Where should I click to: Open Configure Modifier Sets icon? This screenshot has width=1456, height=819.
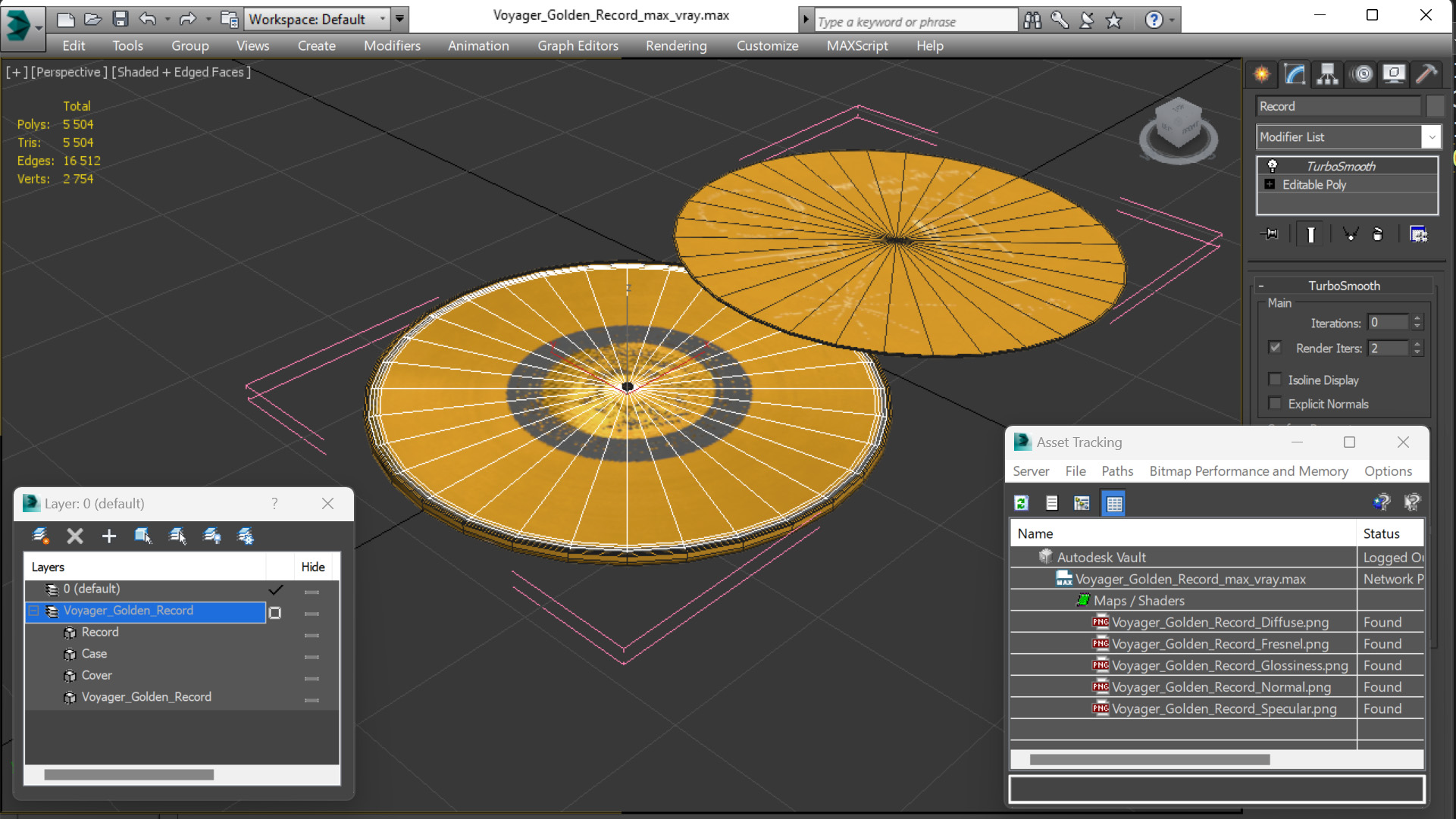pyautogui.click(x=1418, y=234)
